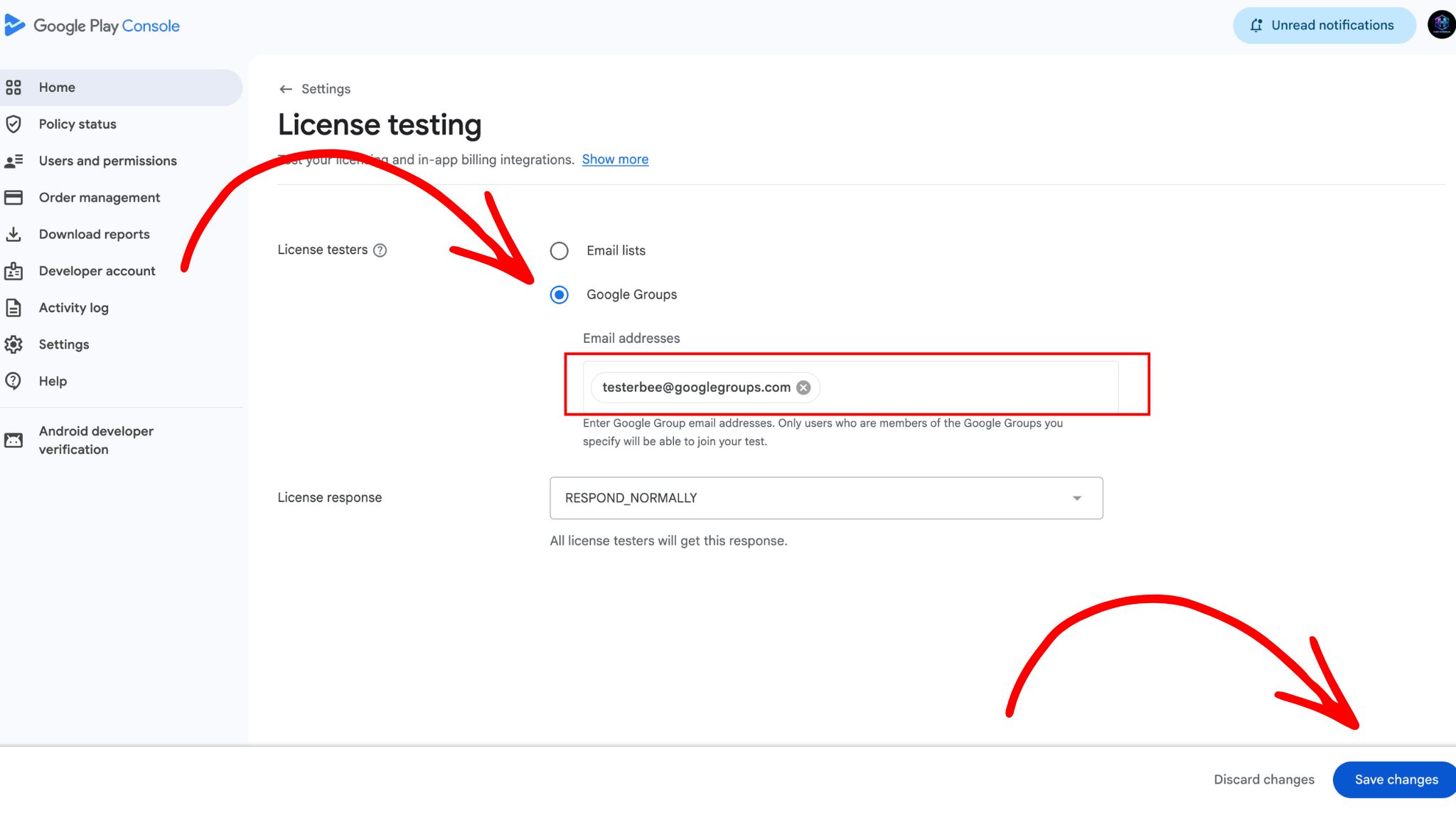
Task: Click the Download reports arrow icon
Action: [14, 234]
